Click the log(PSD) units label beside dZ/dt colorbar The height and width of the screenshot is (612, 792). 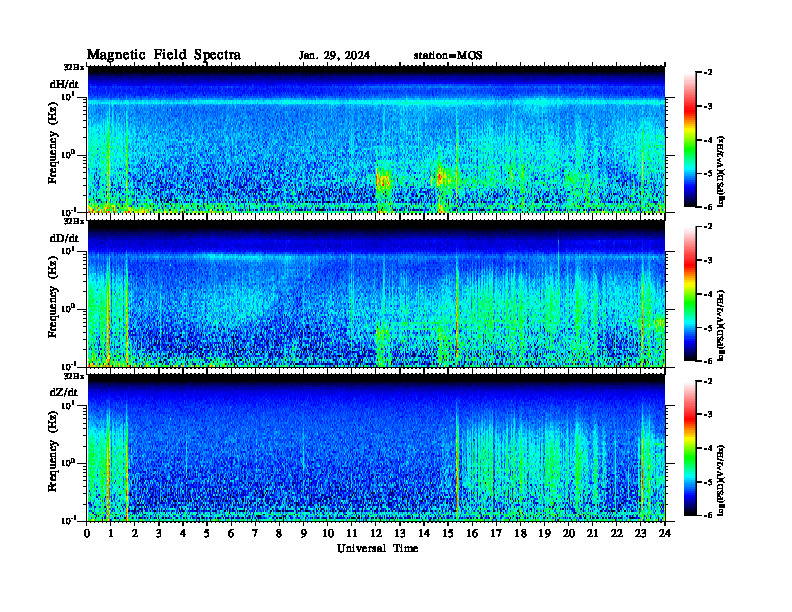pyautogui.click(x=722, y=479)
